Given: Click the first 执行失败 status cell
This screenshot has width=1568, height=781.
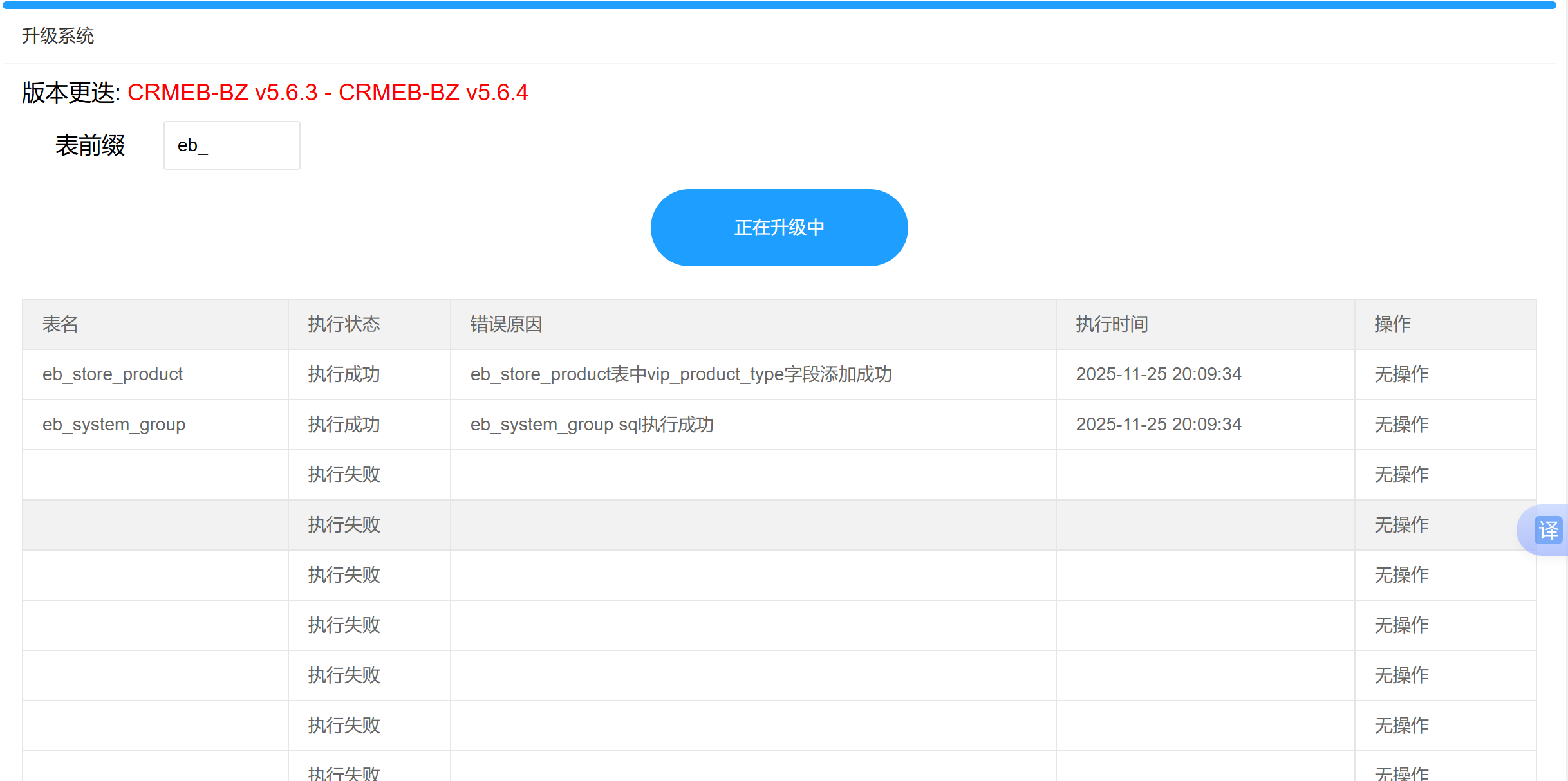Looking at the screenshot, I should (344, 475).
